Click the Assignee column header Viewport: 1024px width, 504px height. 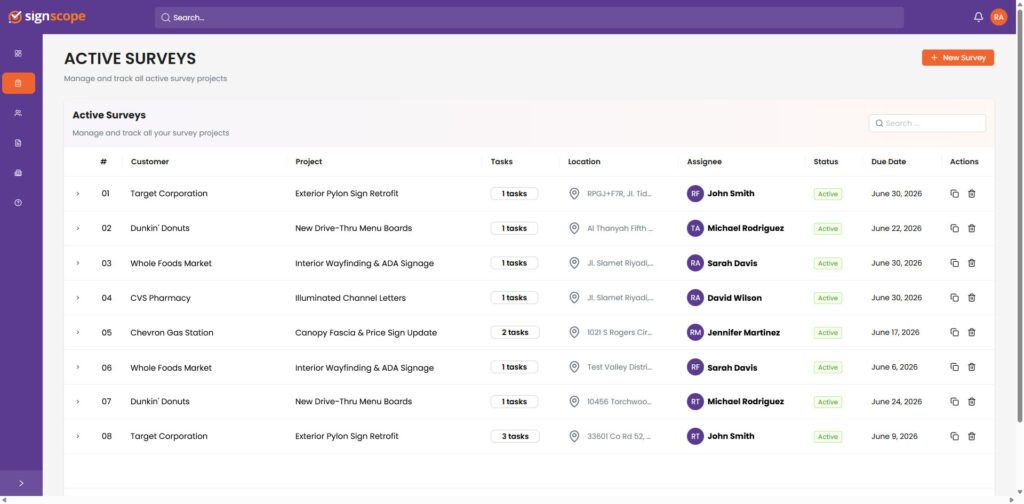click(x=704, y=162)
